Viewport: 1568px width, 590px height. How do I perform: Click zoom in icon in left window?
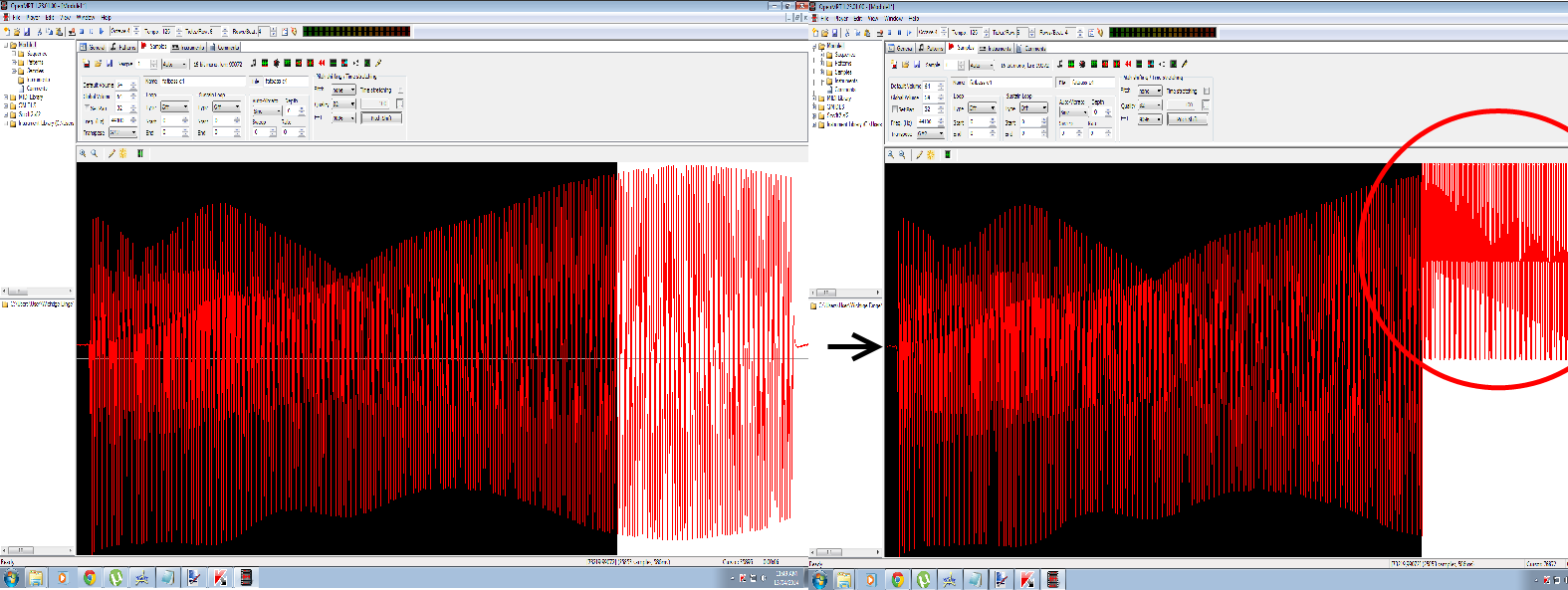(x=83, y=153)
